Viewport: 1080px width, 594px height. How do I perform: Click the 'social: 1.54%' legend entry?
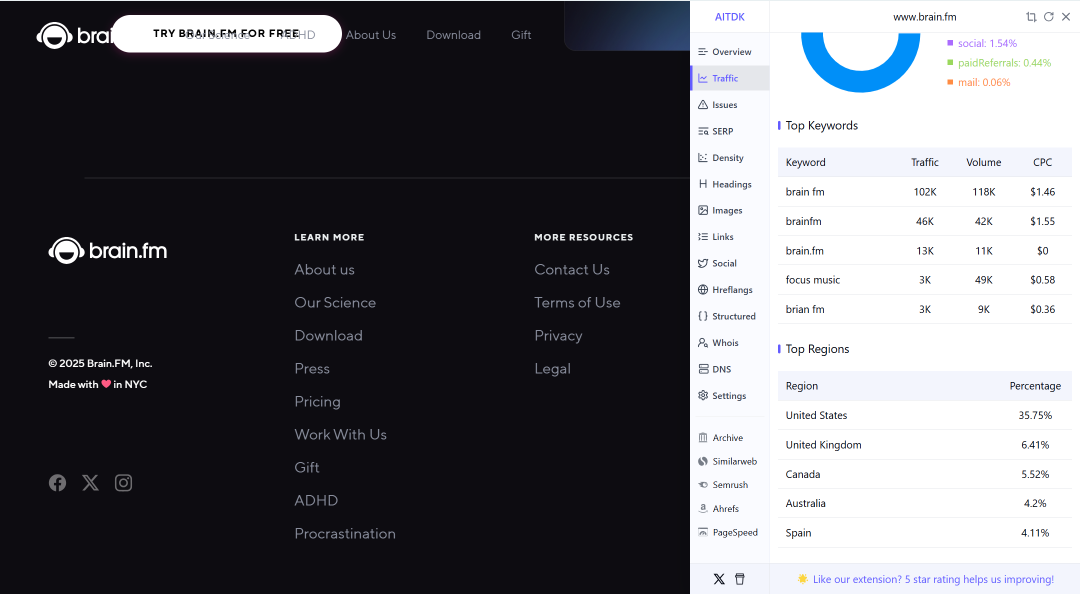click(982, 43)
